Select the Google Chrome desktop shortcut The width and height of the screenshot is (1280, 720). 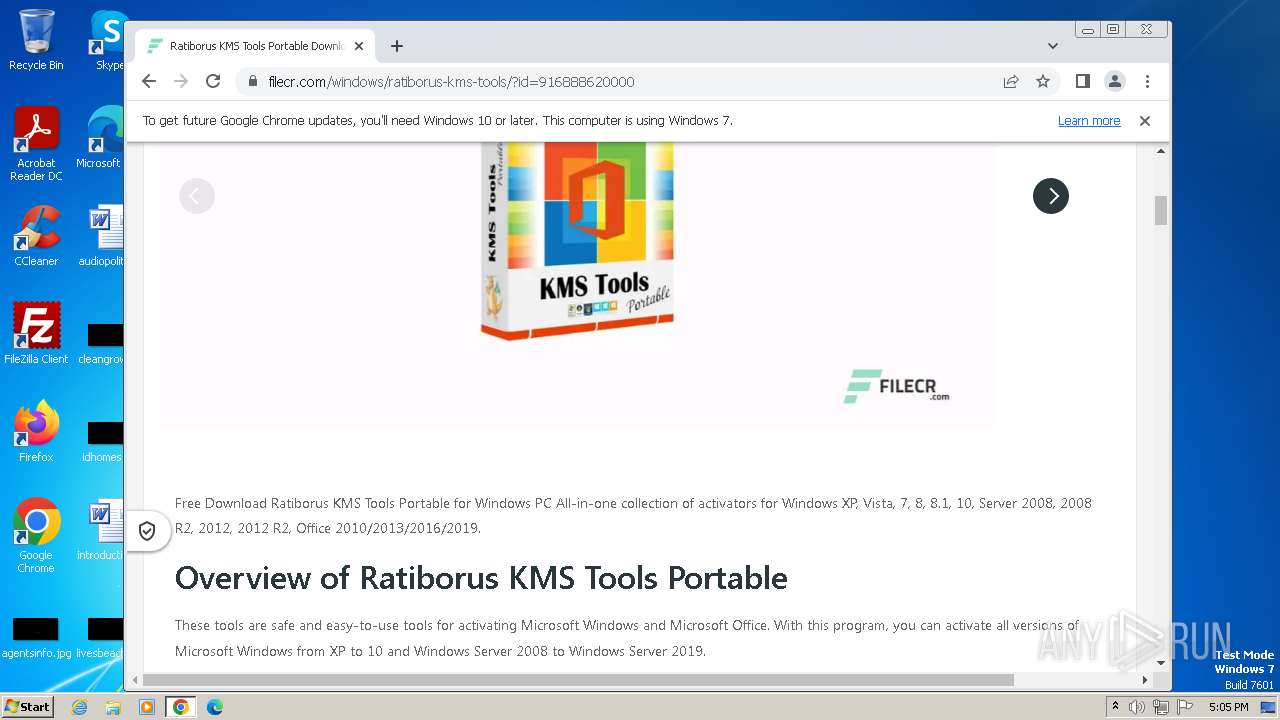click(x=36, y=535)
